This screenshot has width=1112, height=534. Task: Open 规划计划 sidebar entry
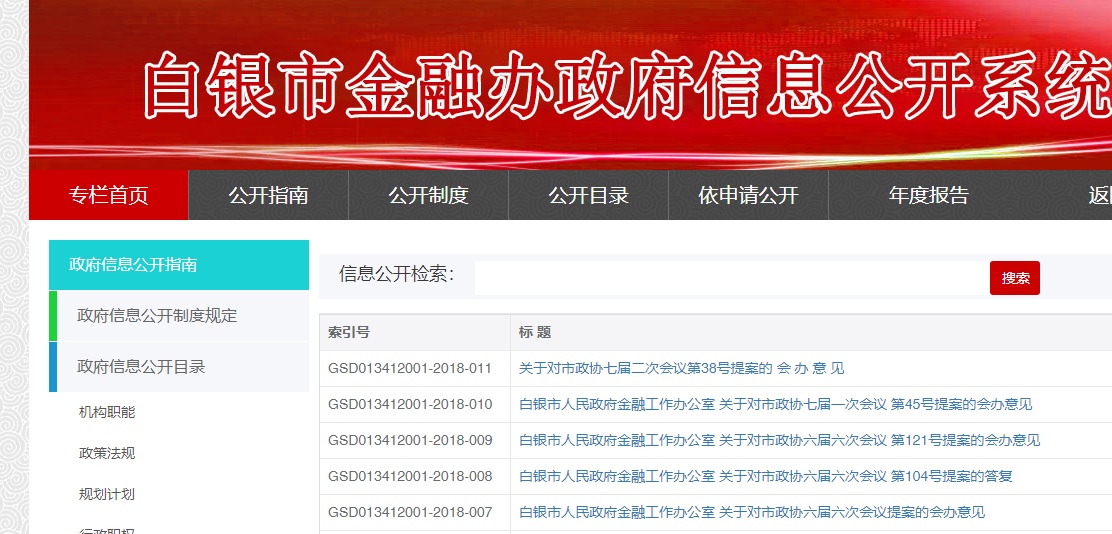(107, 494)
